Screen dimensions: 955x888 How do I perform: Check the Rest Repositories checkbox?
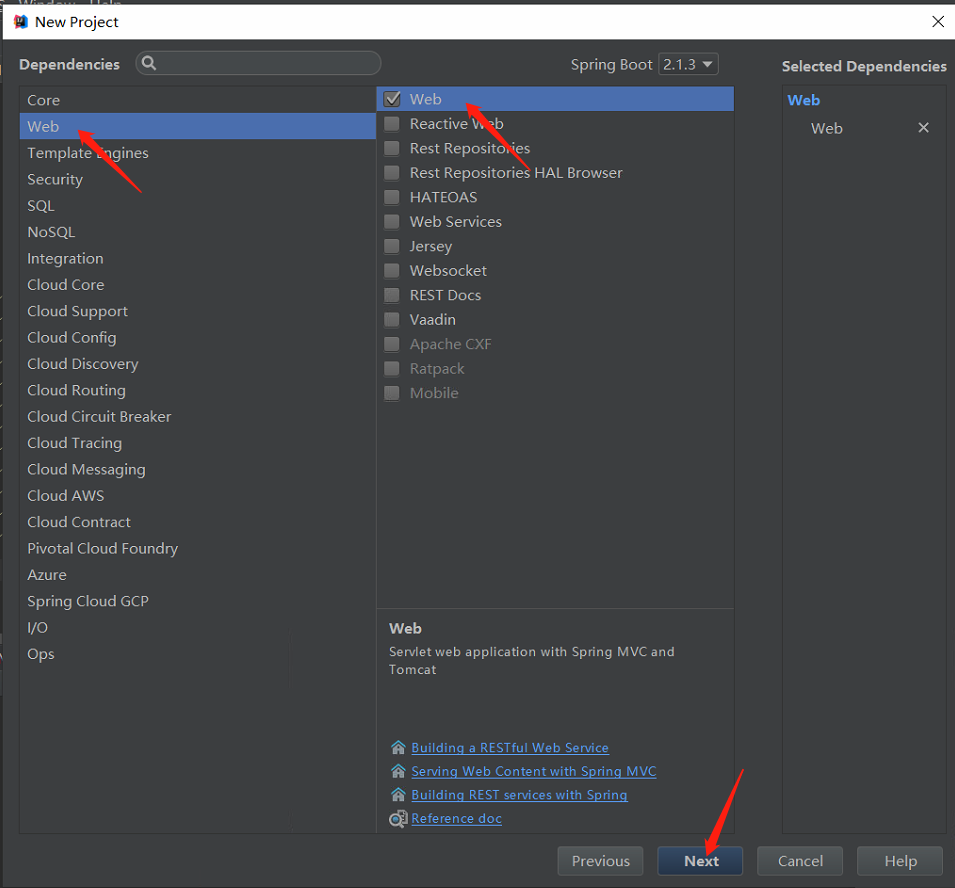392,148
